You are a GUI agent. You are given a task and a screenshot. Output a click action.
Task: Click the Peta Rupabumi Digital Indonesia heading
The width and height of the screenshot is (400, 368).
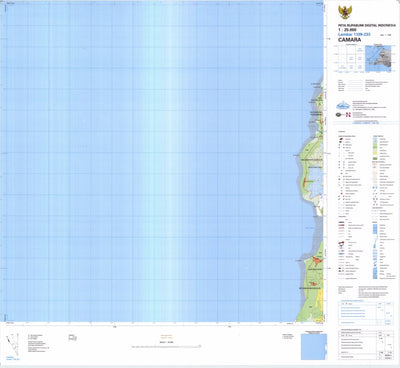click(367, 25)
